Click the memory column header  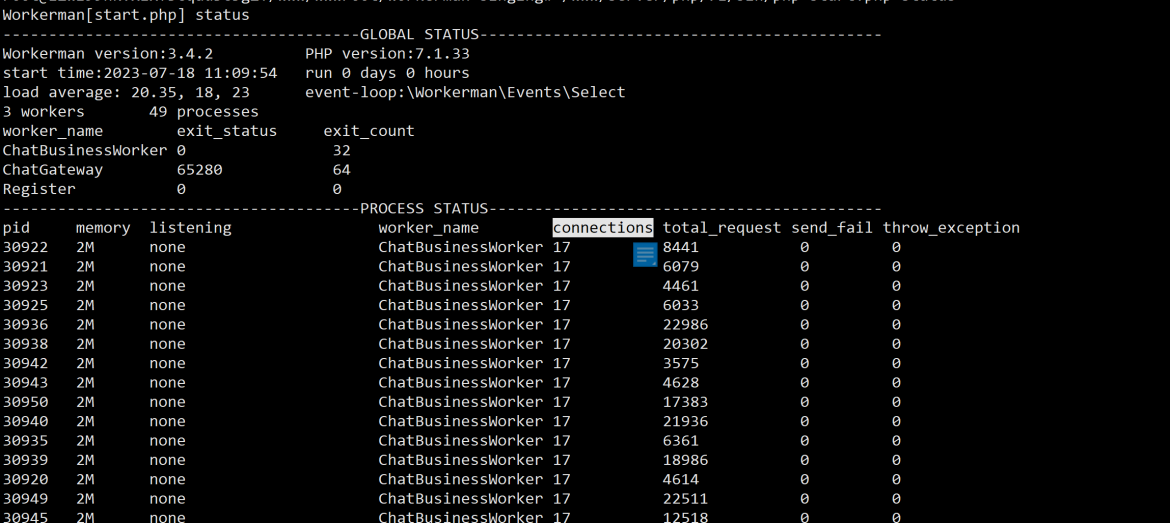pyautogui.click(x=103, y=228)
